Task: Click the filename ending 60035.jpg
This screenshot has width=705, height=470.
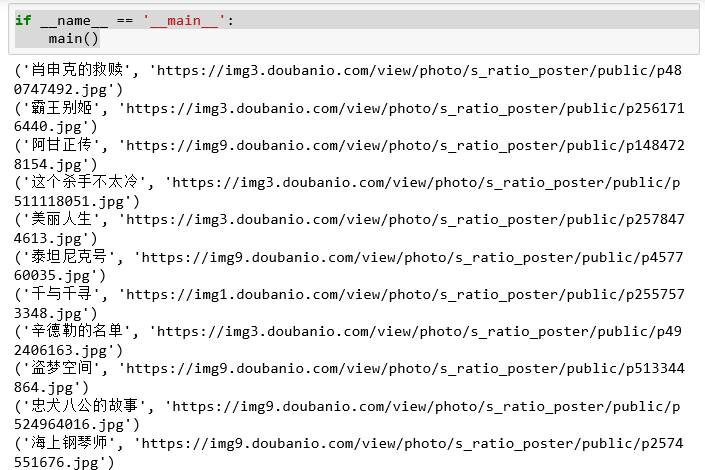Action: click(x=52, y=275)
